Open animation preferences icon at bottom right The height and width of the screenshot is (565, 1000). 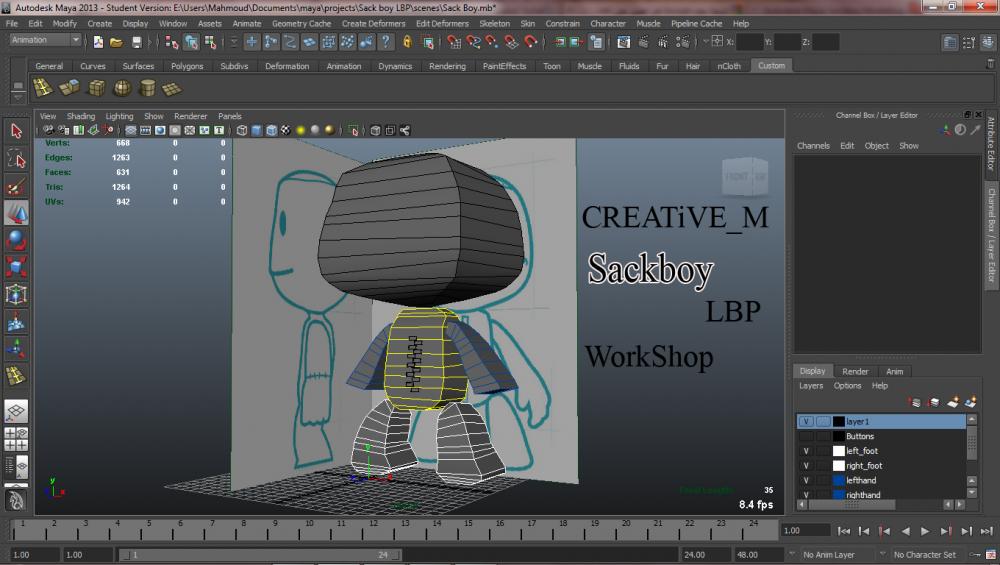990,554
